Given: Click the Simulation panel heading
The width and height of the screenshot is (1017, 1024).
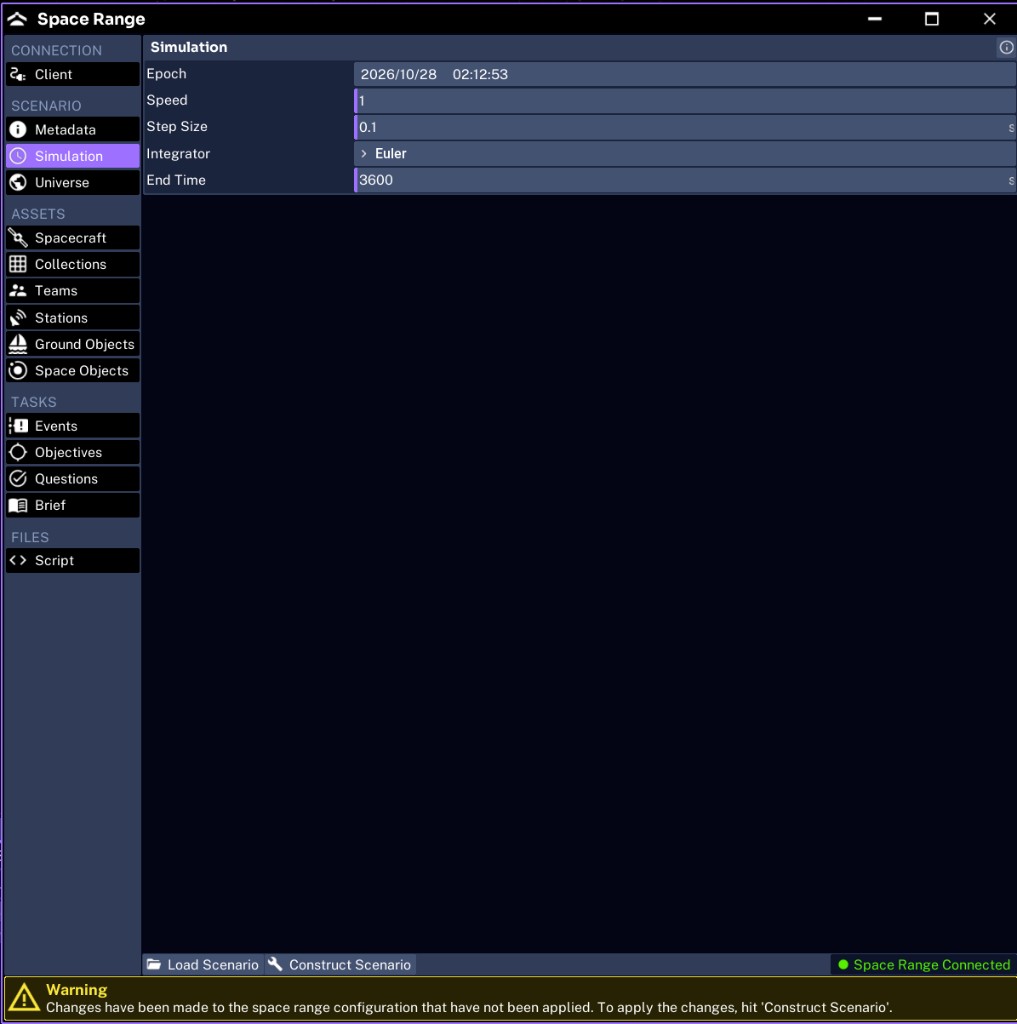Looking at the screenshot, I should (189, 47).
